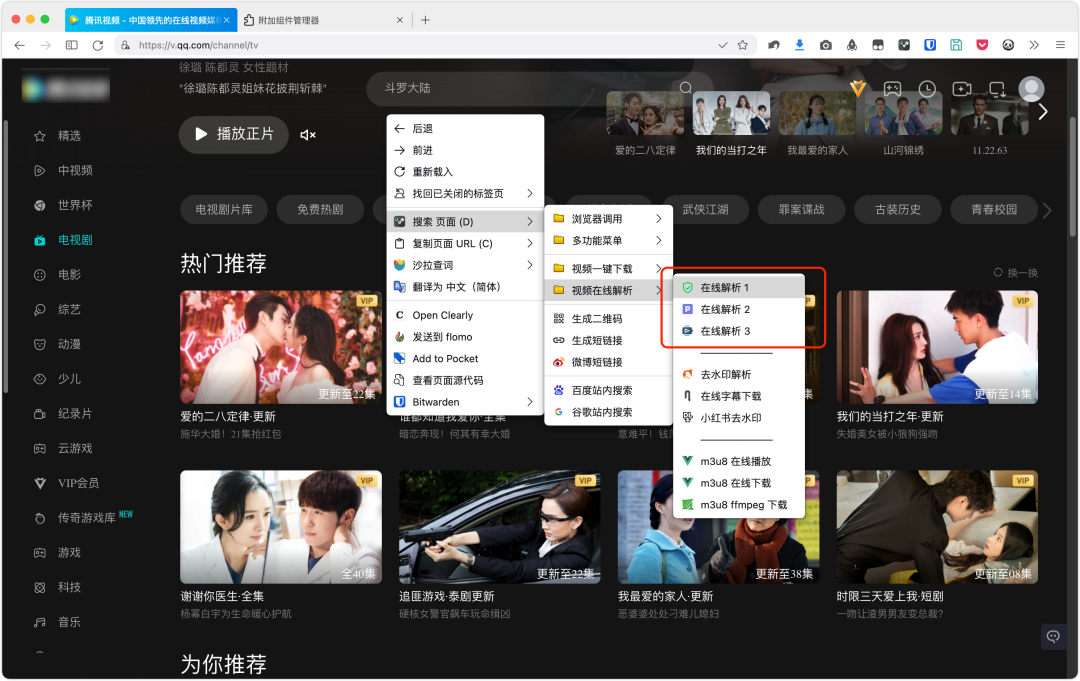Expand 复制页面 URL (C) submenu
The height and width of the screenshot is (681, 1080).
465,244
